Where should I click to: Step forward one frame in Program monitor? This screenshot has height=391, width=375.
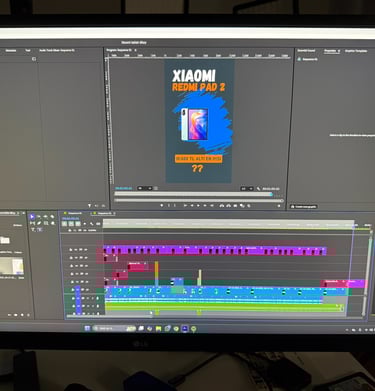tap(205, 205)
